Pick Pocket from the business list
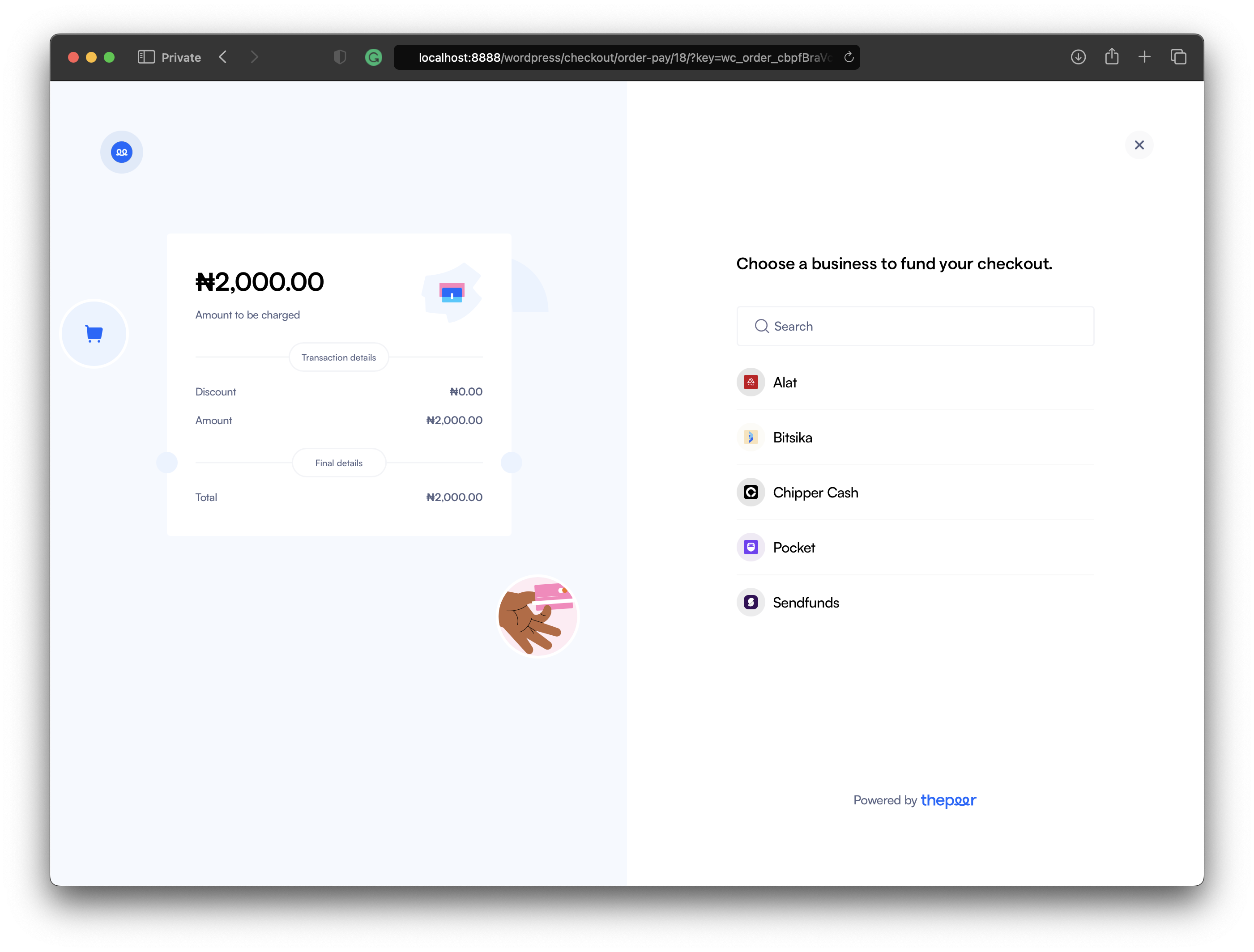This screenshot has width=1254, height=952. click(915, 548)
